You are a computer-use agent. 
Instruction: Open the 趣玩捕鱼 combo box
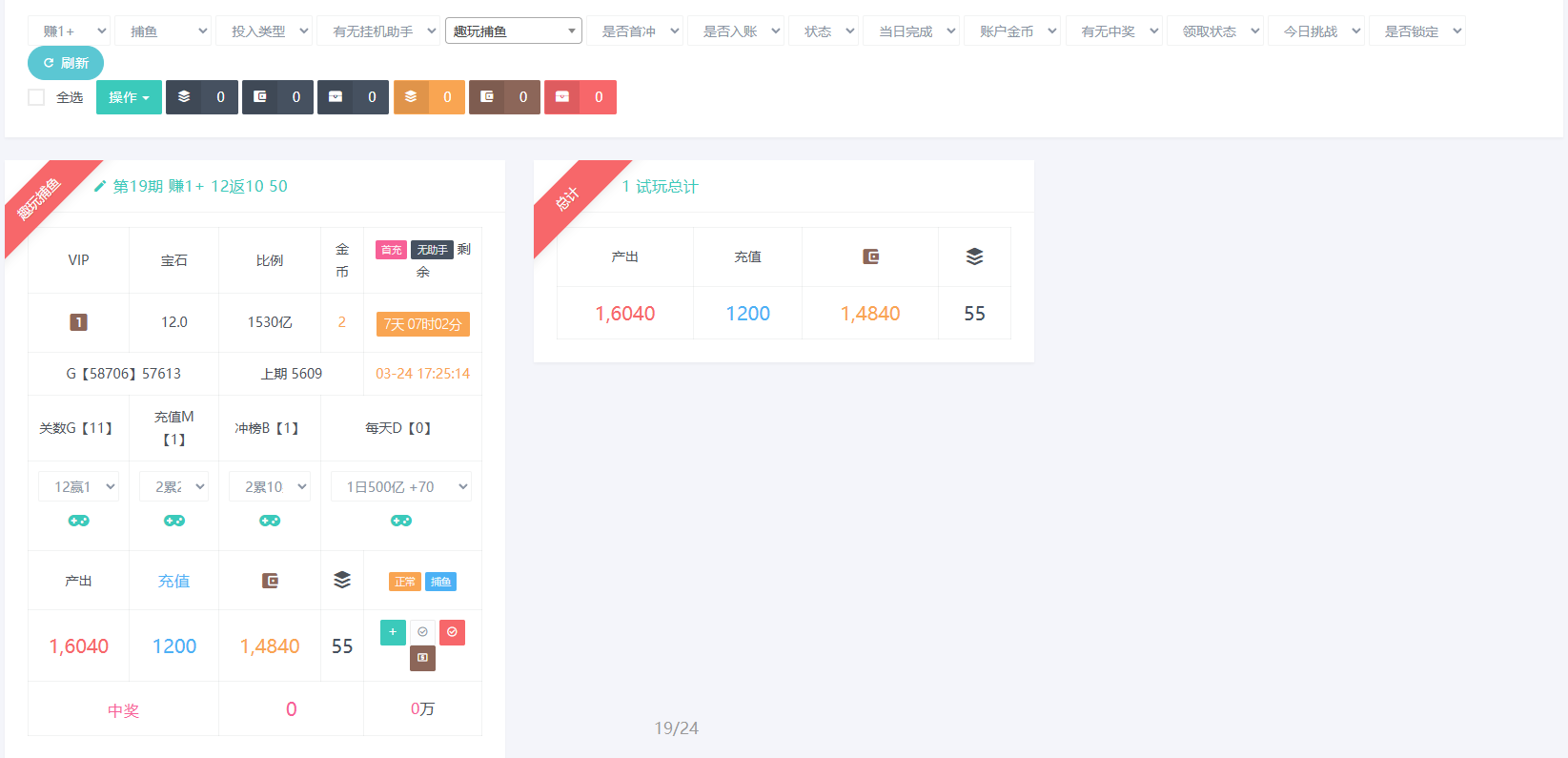(x=513, y=31)
